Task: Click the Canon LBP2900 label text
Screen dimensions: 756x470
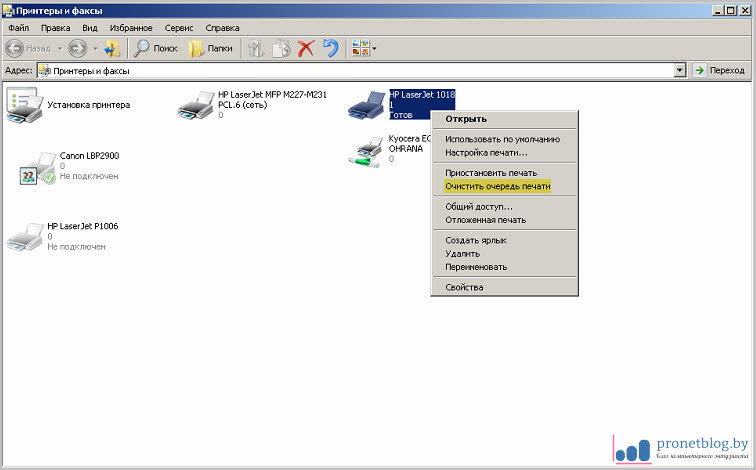Action: click(x=89, y=156)
